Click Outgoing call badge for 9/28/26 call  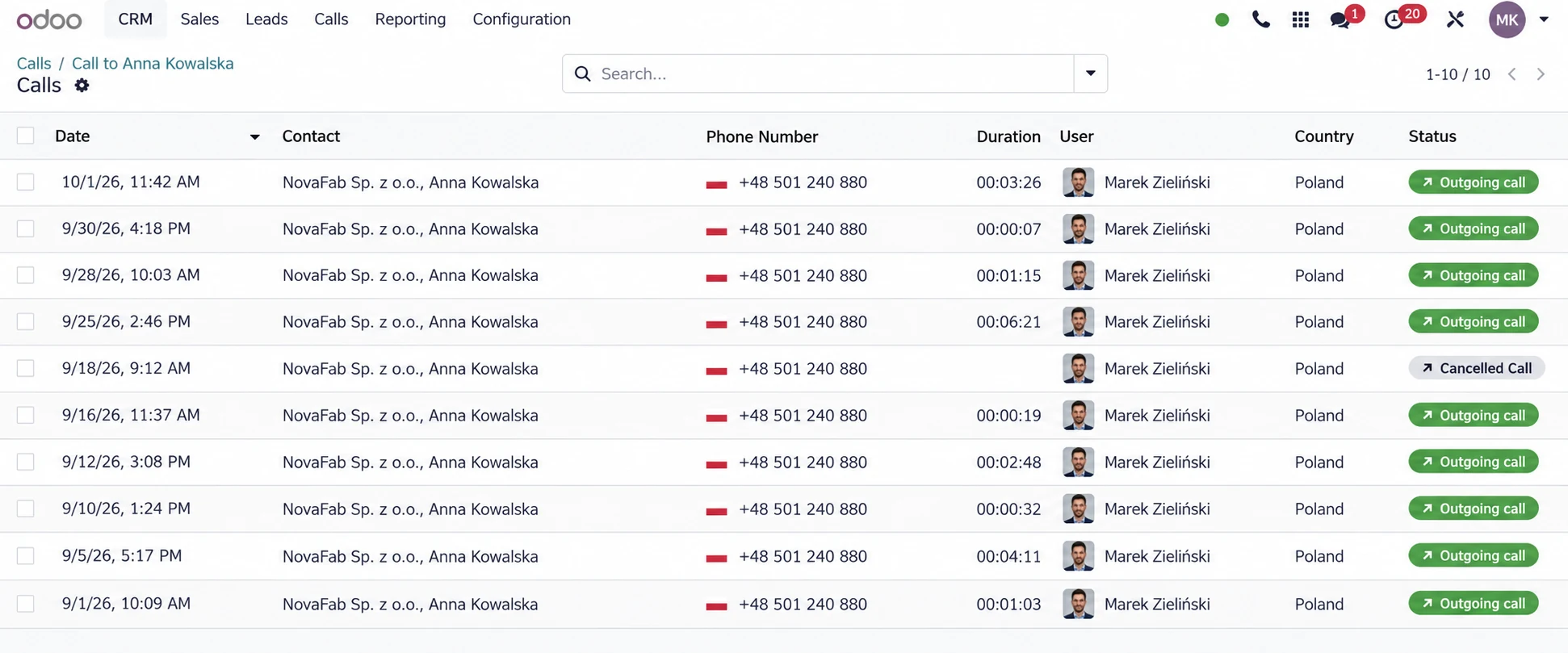(1473, 275)
